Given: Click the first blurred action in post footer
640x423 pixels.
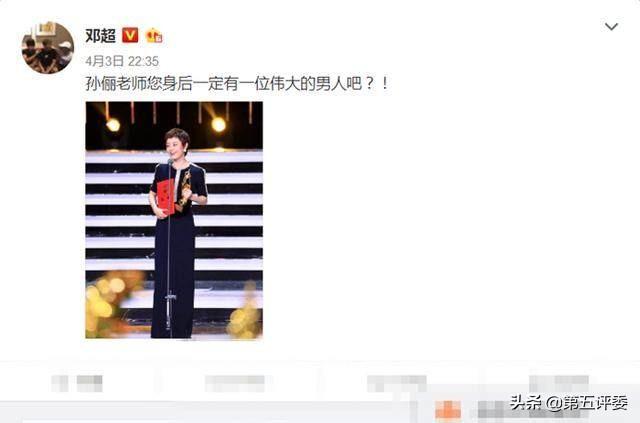Looking at the screenshot, I should (x=77, y=384).
